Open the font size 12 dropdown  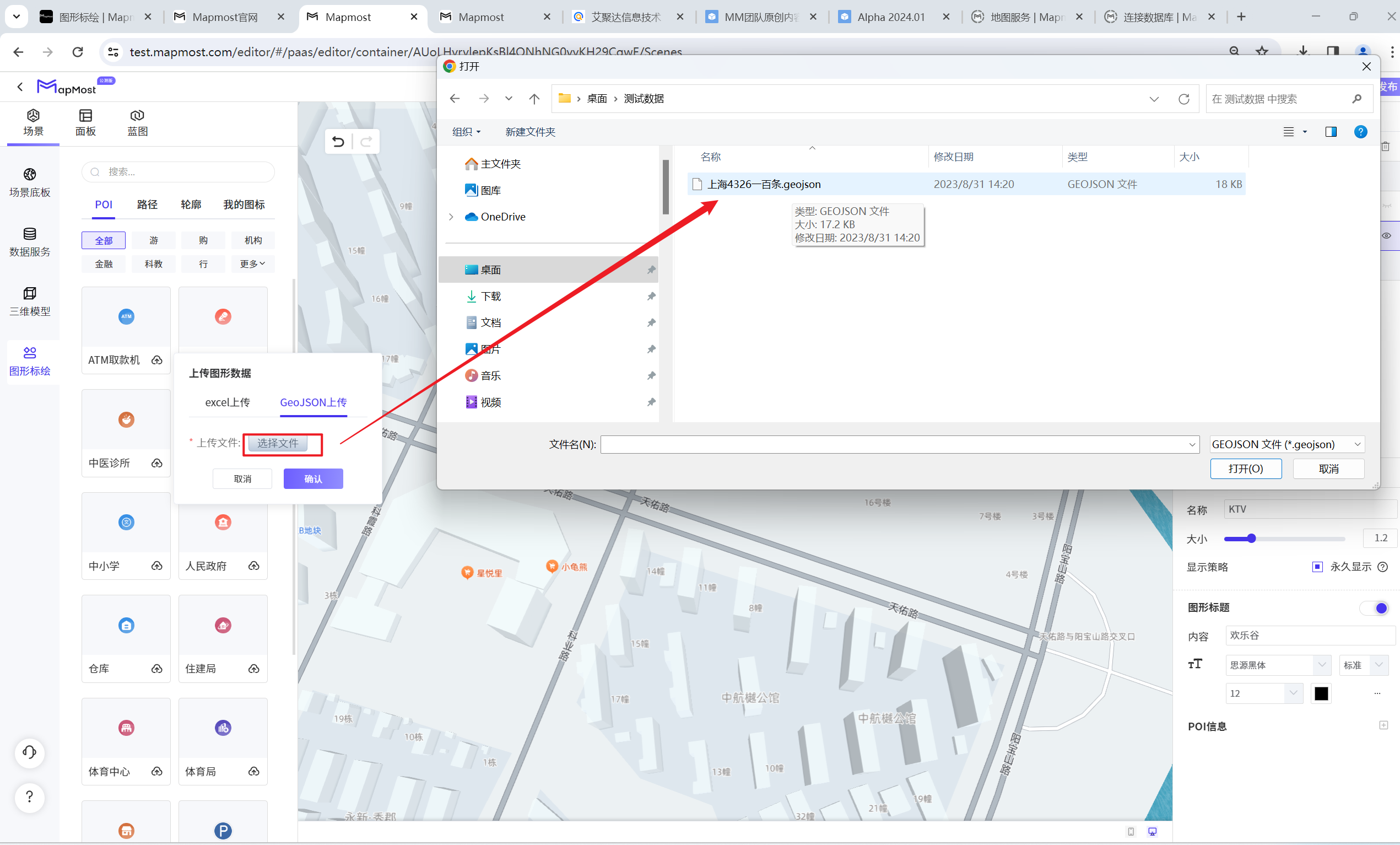click(x=1264, y=693)
